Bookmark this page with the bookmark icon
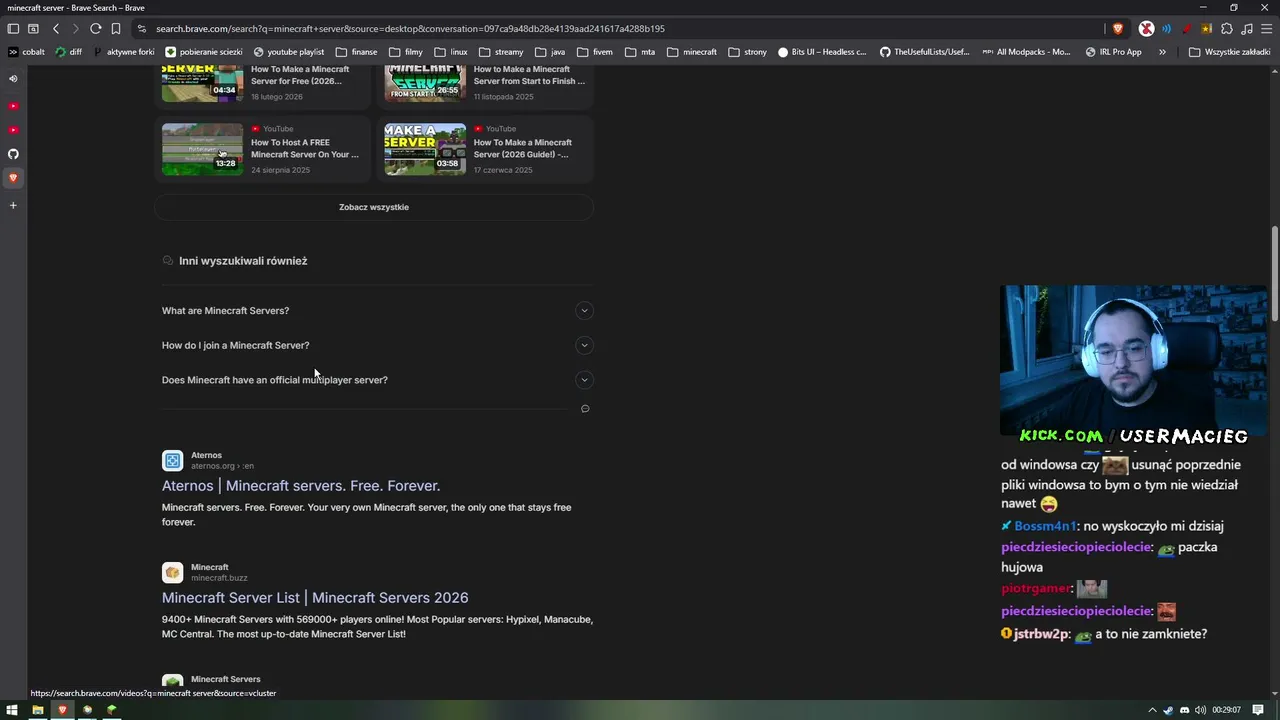Image resolution: width=1280 pixels, height=720 pixels. 116,29
